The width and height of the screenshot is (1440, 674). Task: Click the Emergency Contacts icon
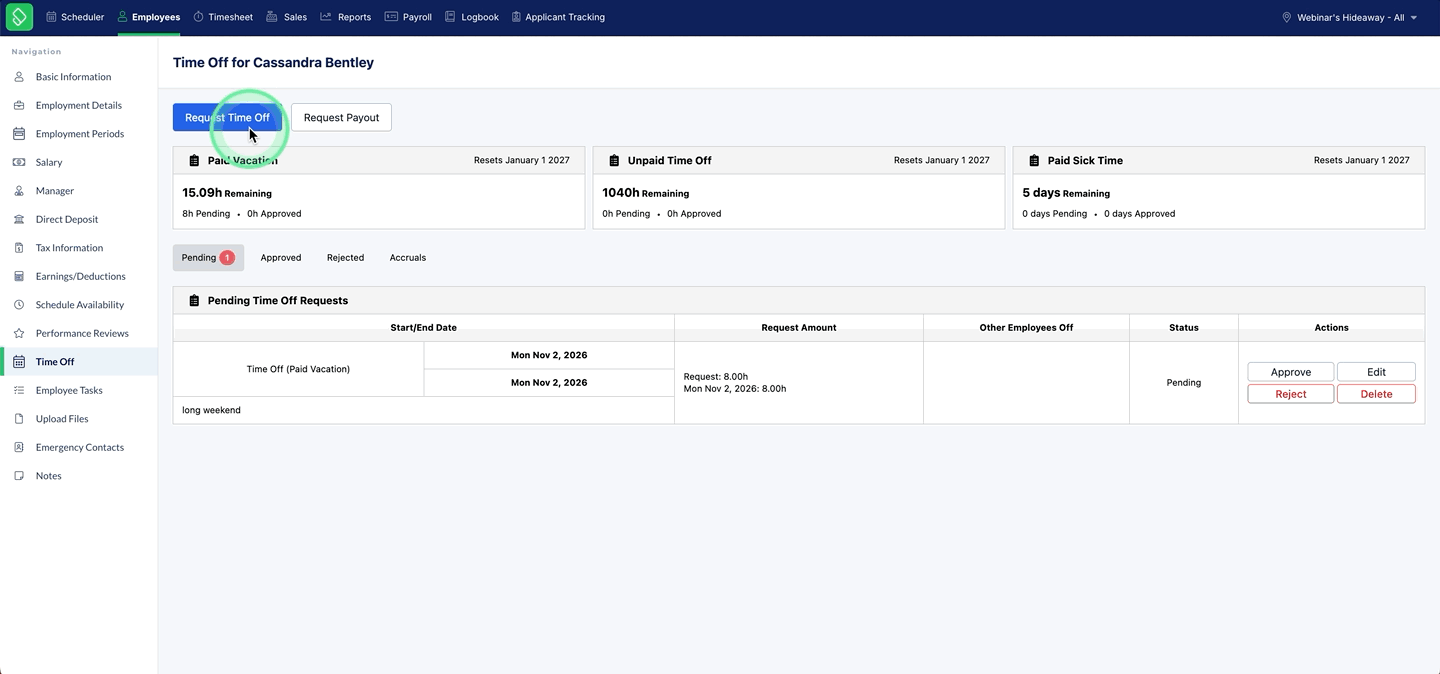click(19, 447)
